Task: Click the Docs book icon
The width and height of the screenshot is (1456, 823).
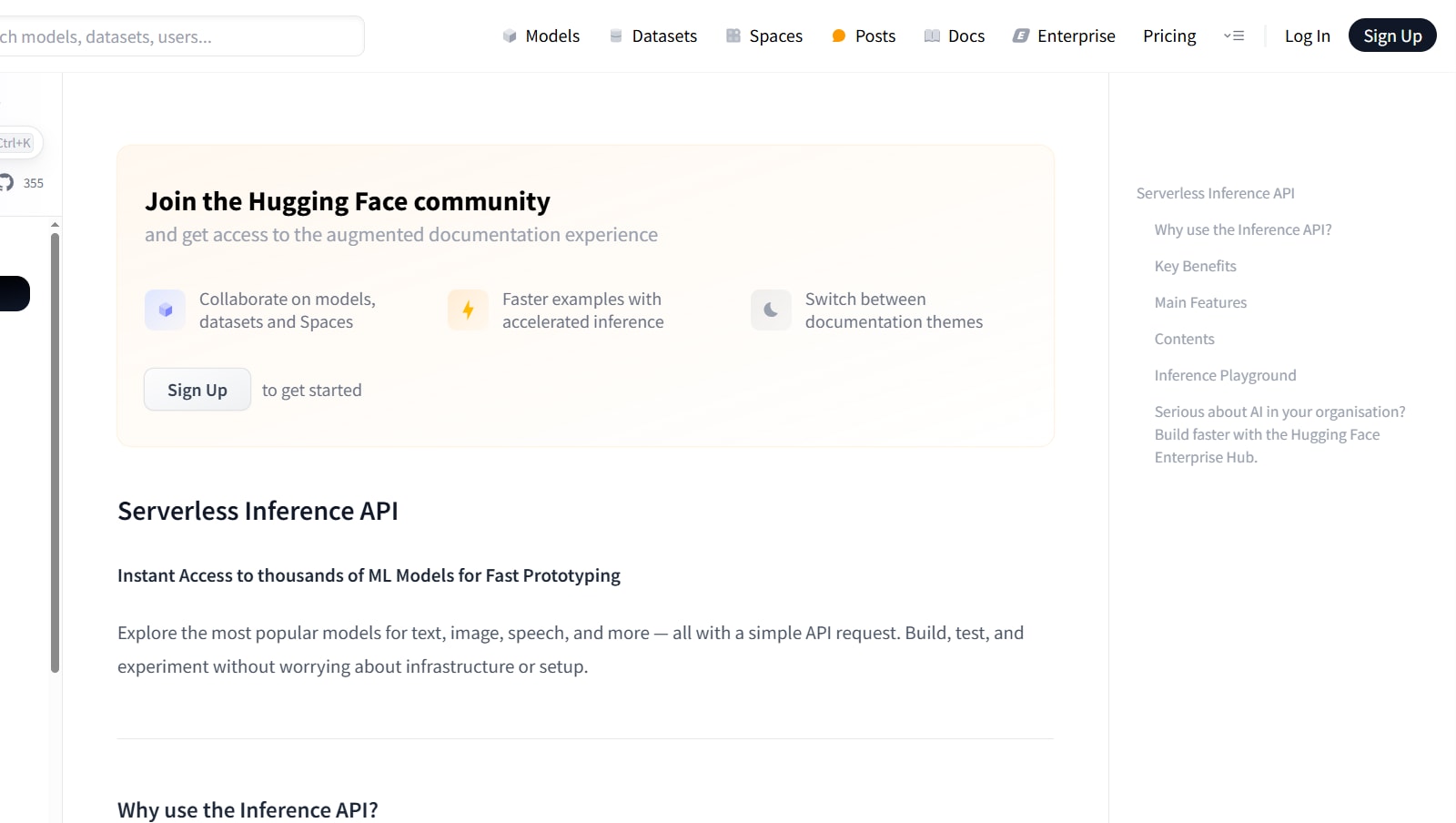Action: [932, 36]
